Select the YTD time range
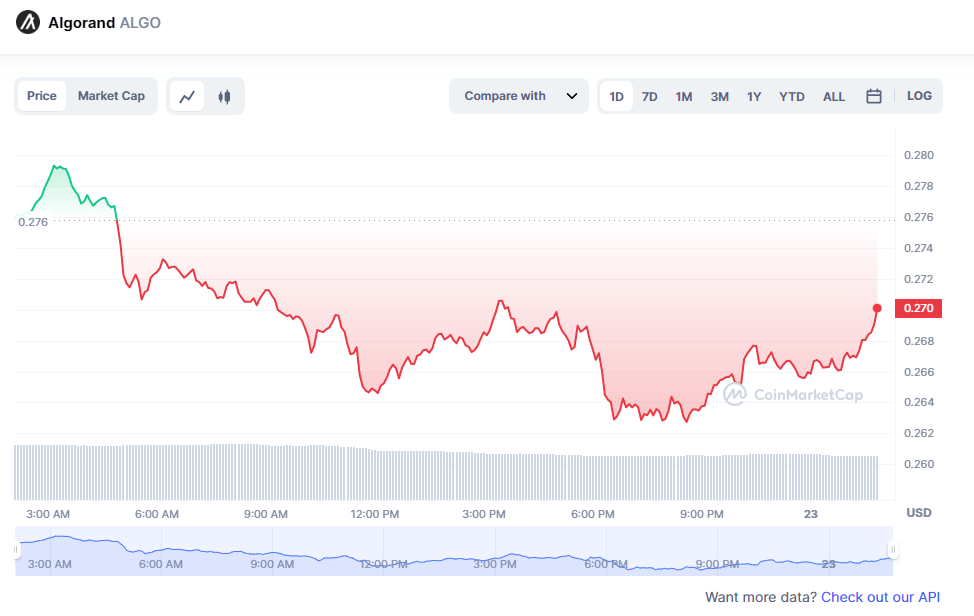The width and height of the screenshot is (974, 616). click(x=791, y=97)
